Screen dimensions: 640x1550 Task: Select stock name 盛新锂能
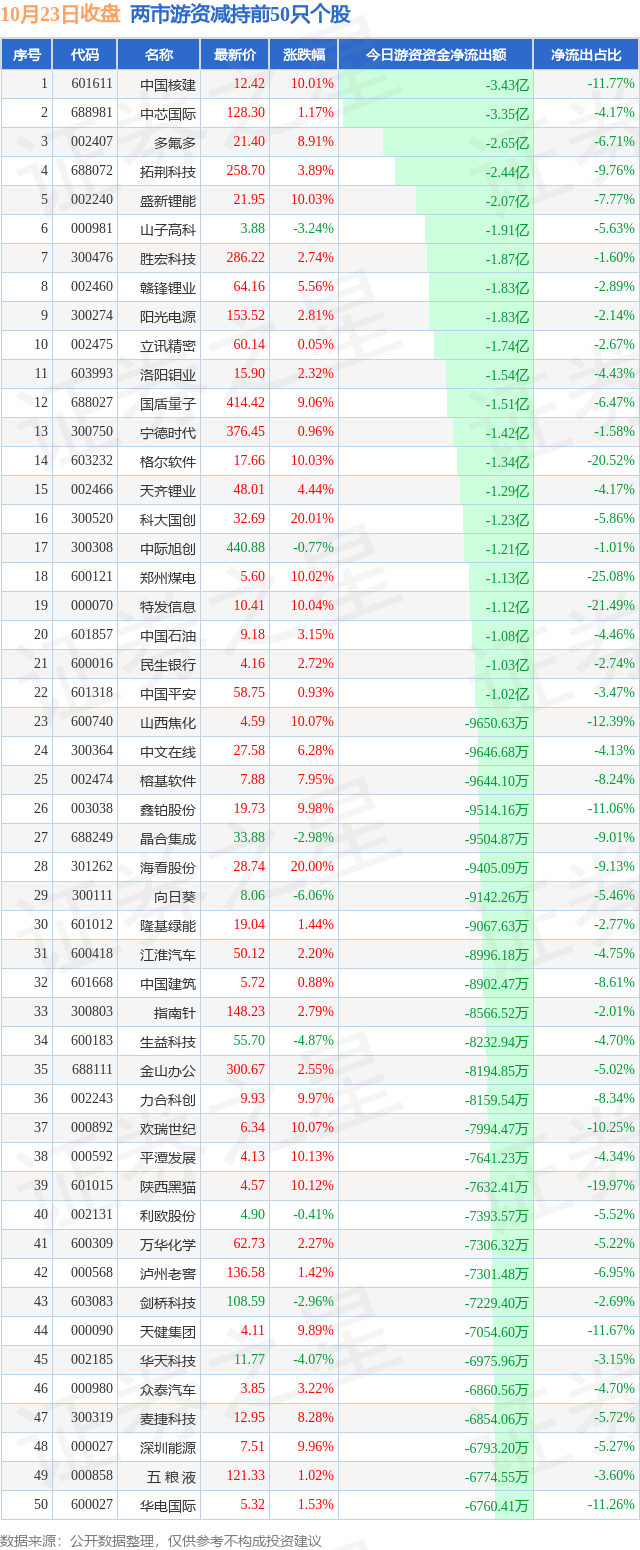click(x=168, y=200)
